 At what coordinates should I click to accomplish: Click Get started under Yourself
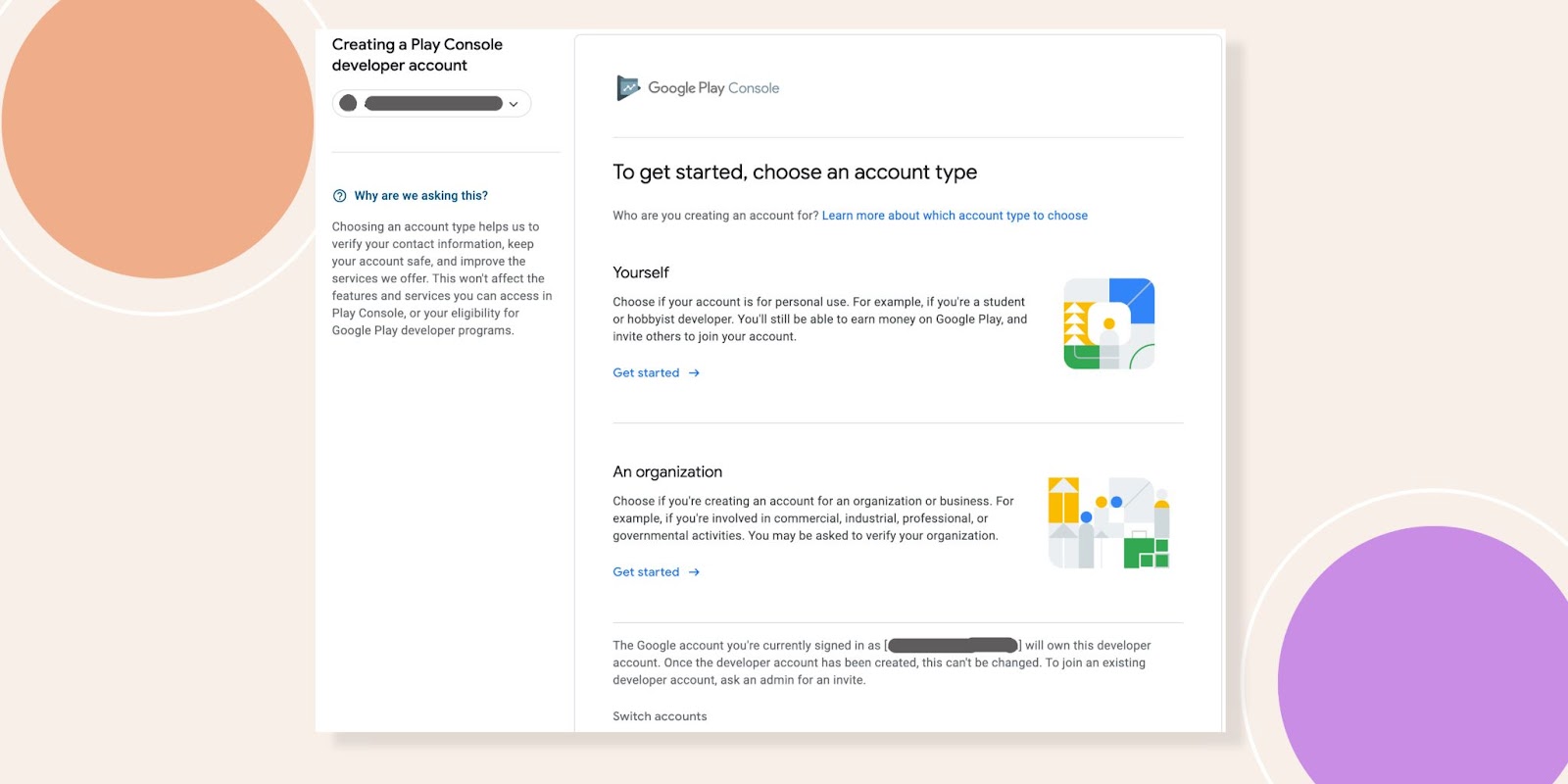point(646,373)
